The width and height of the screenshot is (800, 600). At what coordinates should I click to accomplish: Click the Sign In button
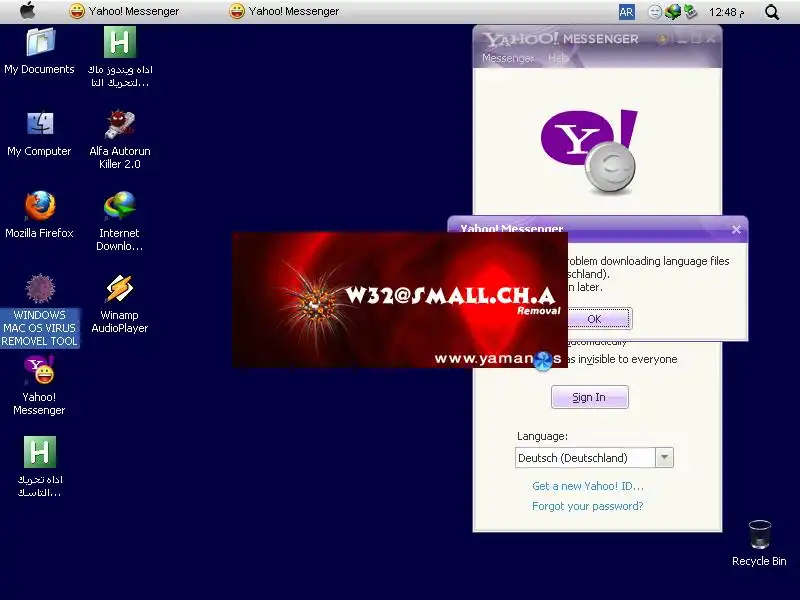coord(589,397)
